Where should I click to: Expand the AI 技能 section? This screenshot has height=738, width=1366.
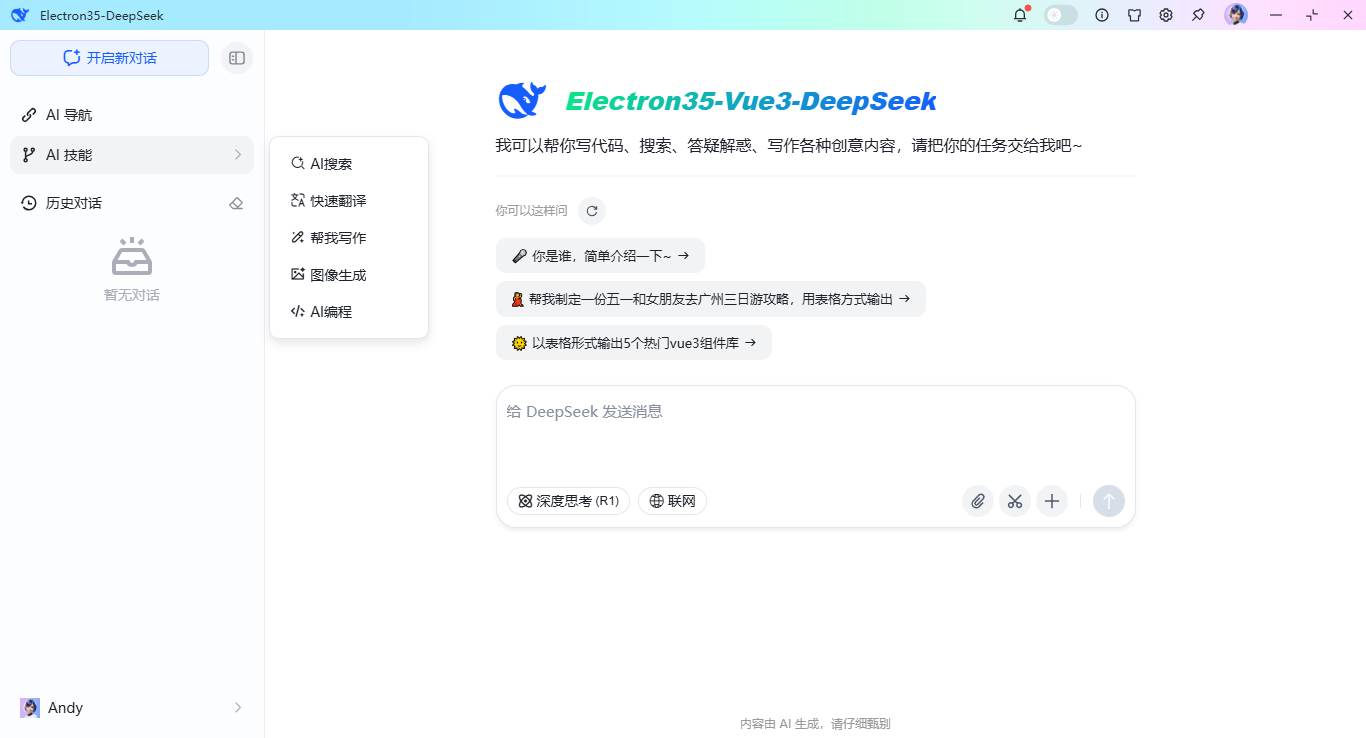pos(131,155)
